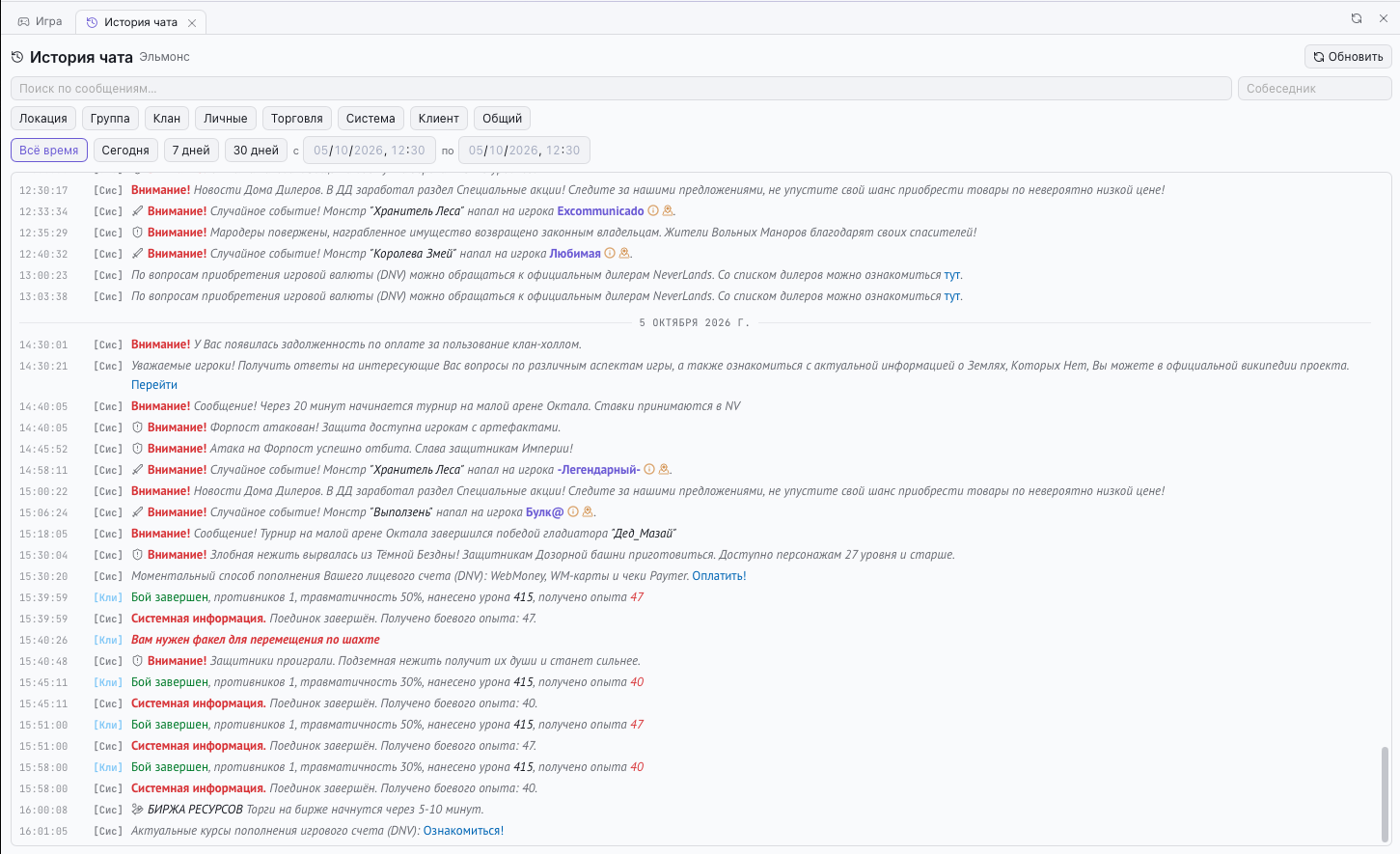
Task: Toggle the Система channel filter
Action: (x=371, y=119)
